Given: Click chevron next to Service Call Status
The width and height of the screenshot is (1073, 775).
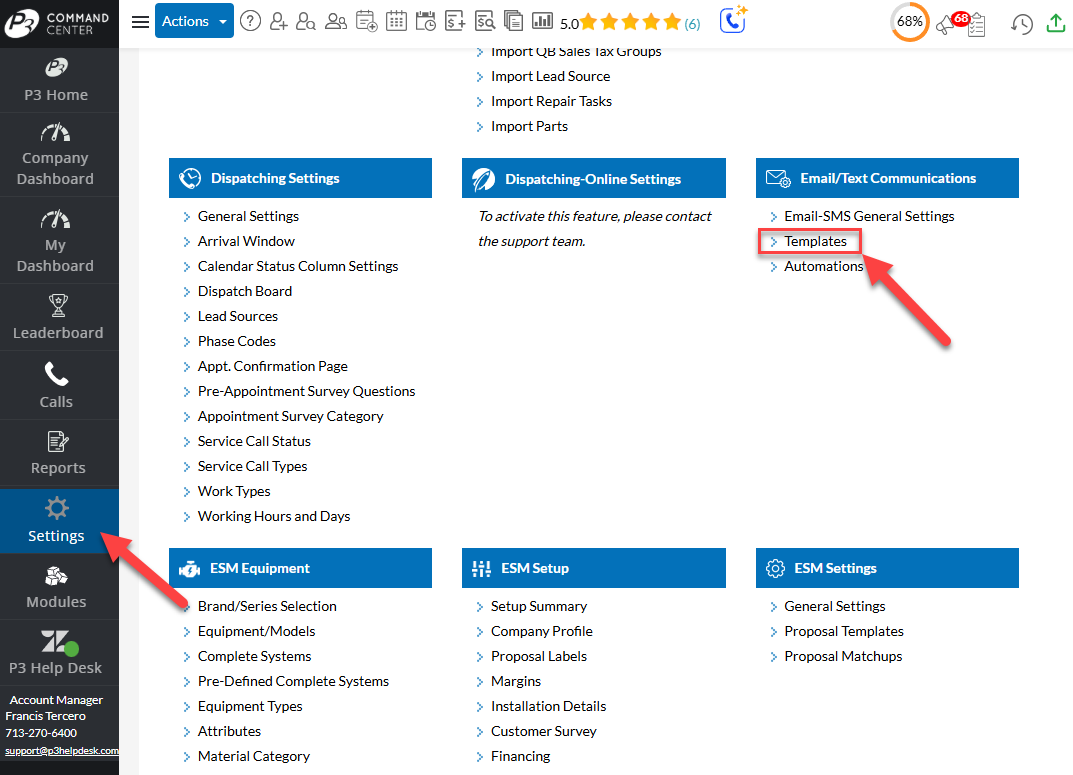Looking at the screenshot, I should pos(187,442).
